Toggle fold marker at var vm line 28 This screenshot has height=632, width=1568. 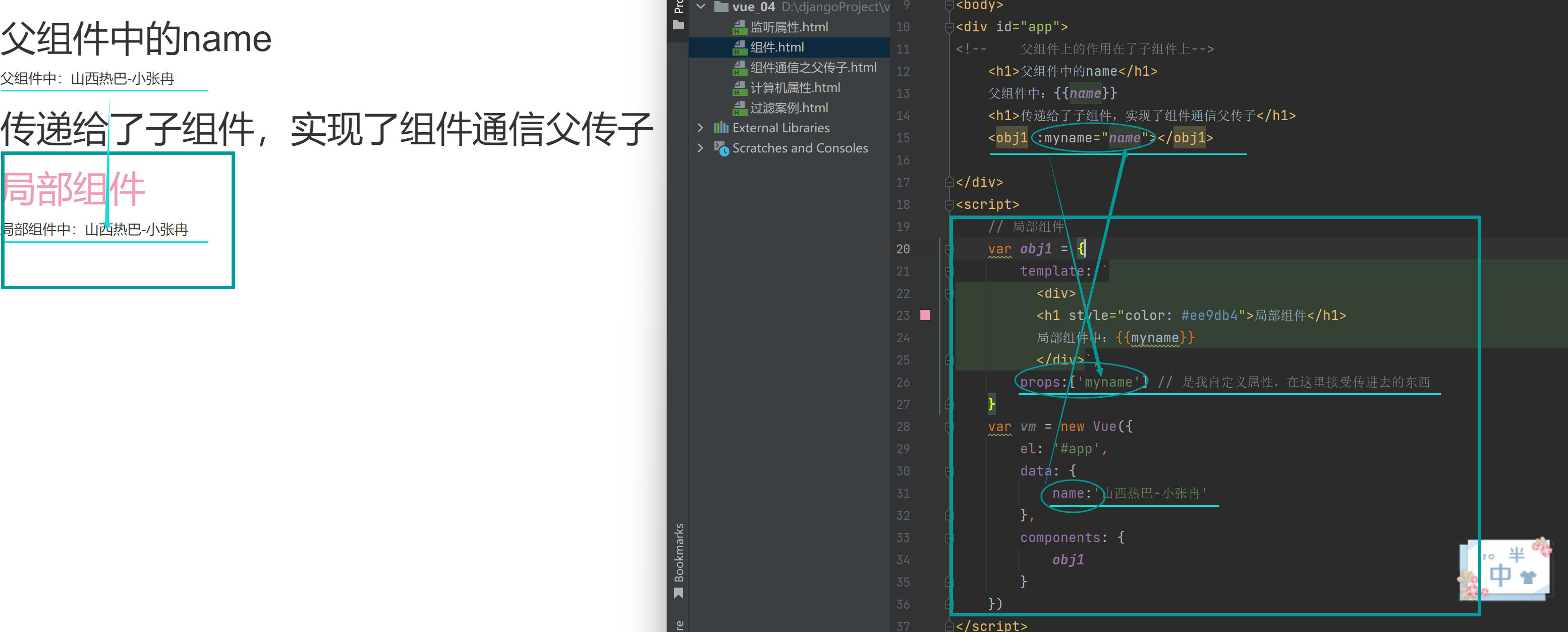coord(948,427)
